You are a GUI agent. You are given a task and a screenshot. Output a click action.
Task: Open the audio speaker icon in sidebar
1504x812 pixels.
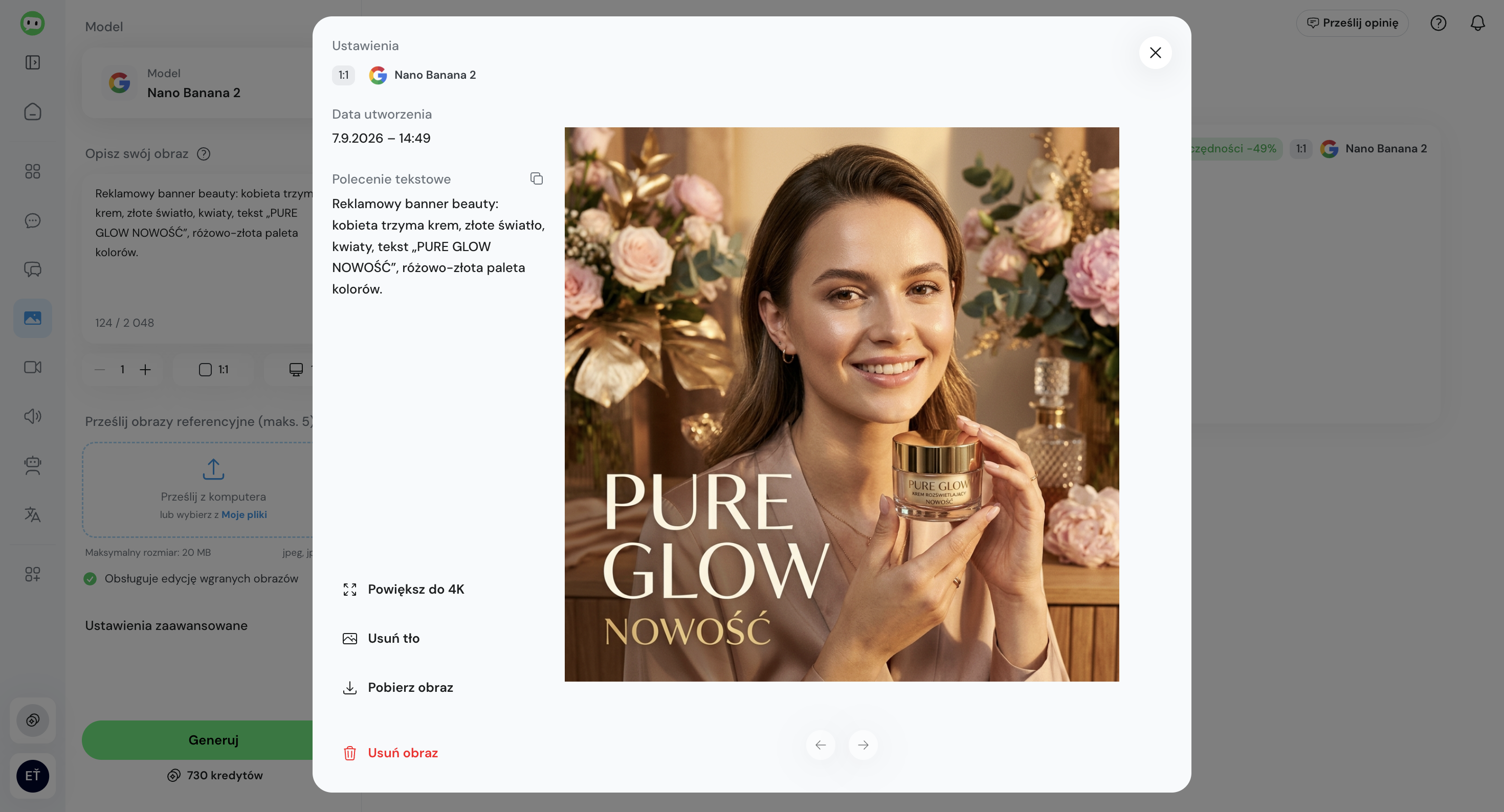(33, 416)
